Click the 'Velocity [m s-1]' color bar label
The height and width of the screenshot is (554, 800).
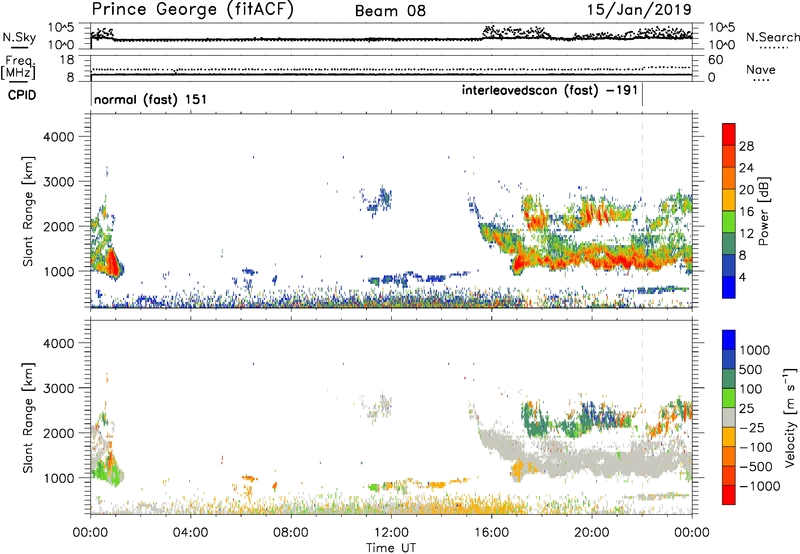[x=790, y=417]
